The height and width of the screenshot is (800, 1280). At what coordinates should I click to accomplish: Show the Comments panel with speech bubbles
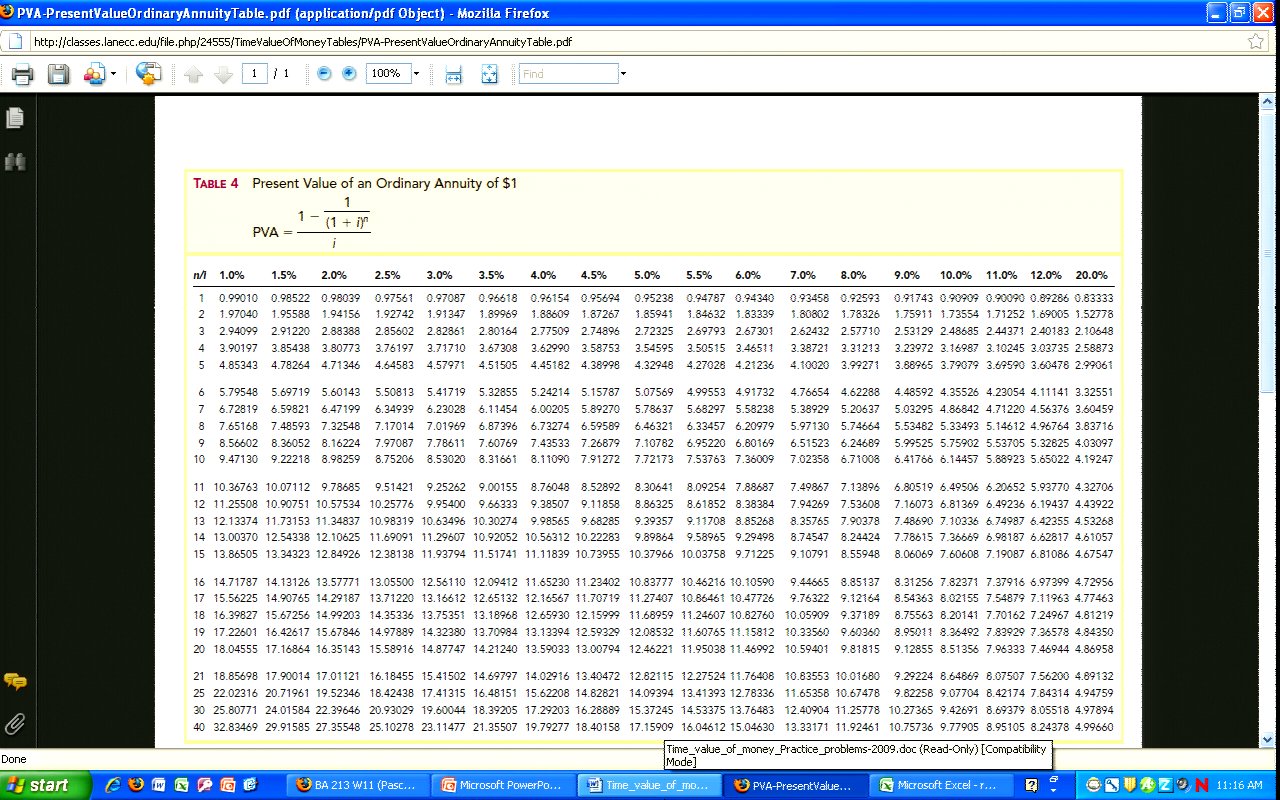(15, 682)
